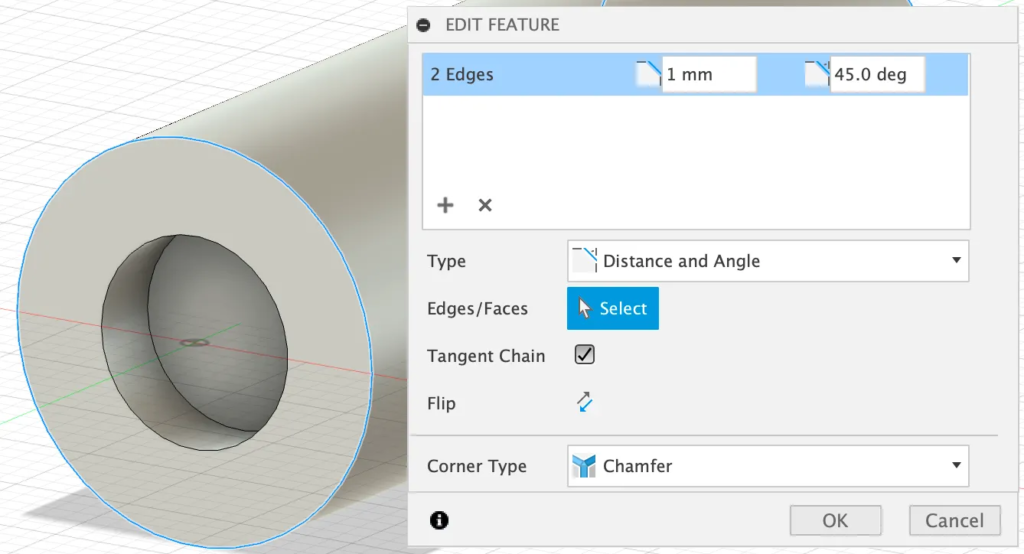Click the 1 mm distance input field

(708, 75)
